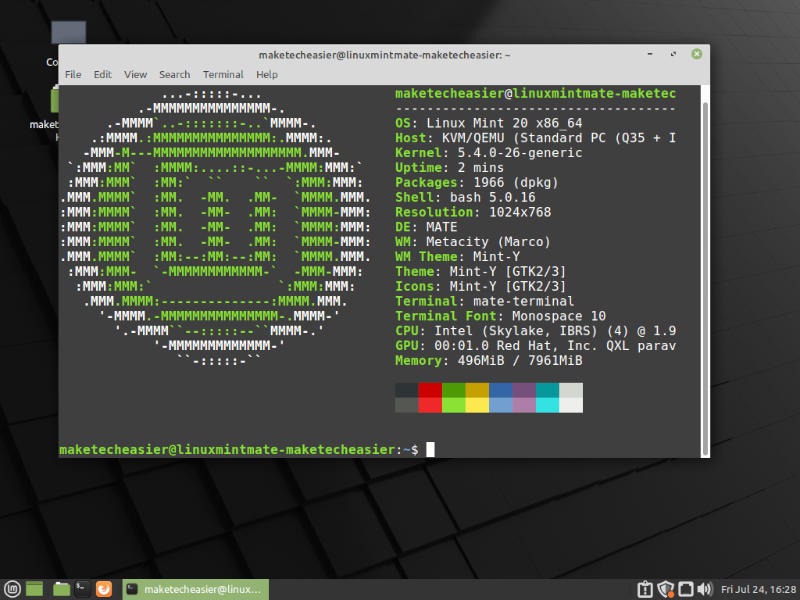
Task: Open the file manager from the taskbar
Action: 61,588
